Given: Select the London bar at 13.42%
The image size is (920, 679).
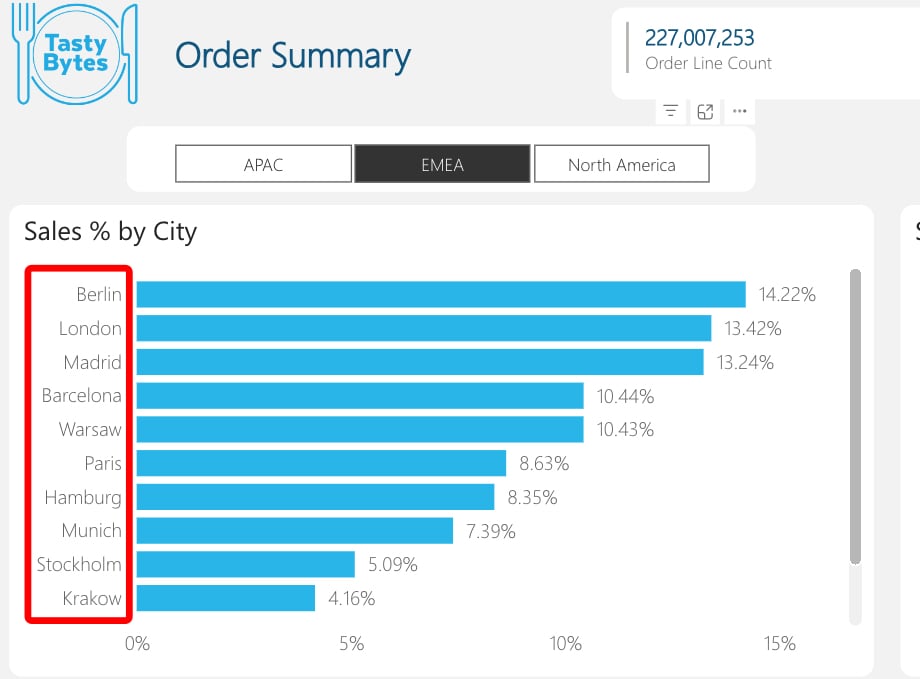Looking at the screenshot, I should pyautogui.click(x=423, y=328).
